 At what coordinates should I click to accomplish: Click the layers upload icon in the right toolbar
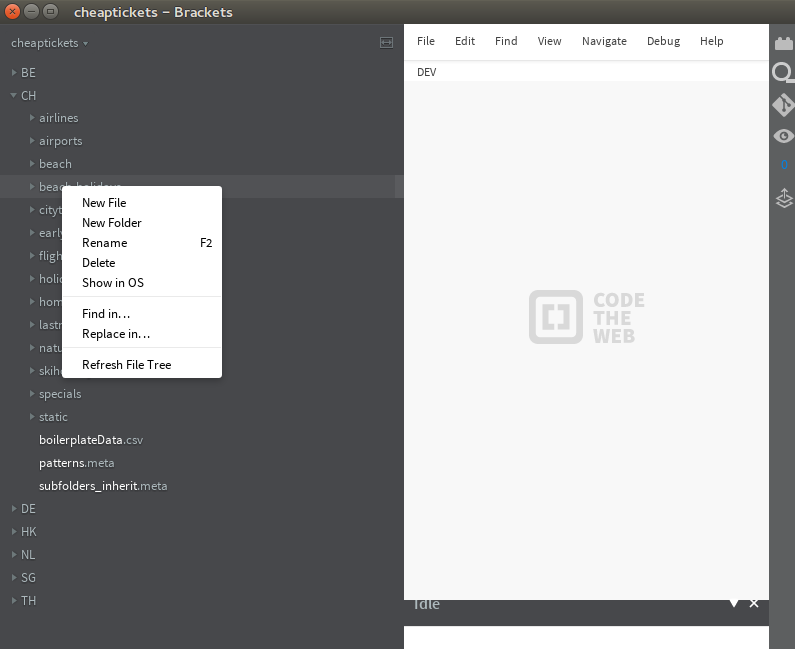tap(784, 198)
